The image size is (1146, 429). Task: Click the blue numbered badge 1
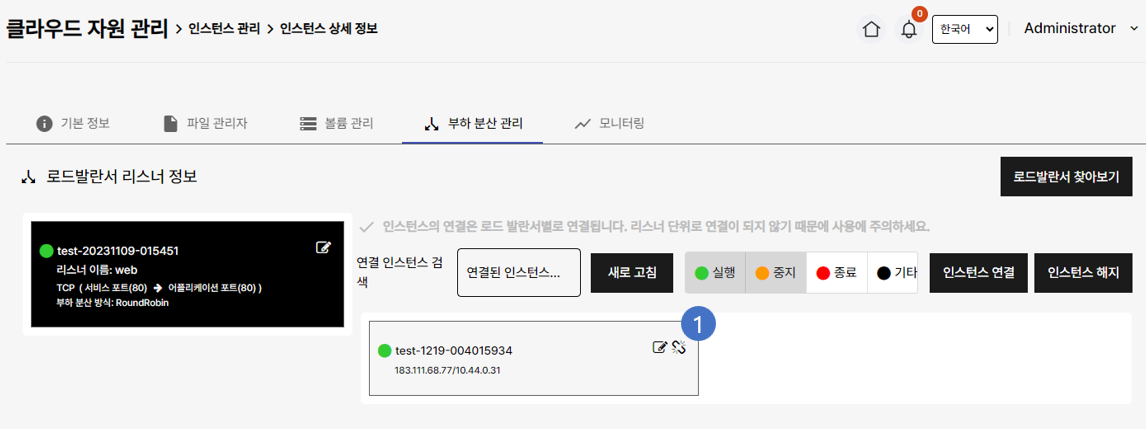(x=697, y=324)
